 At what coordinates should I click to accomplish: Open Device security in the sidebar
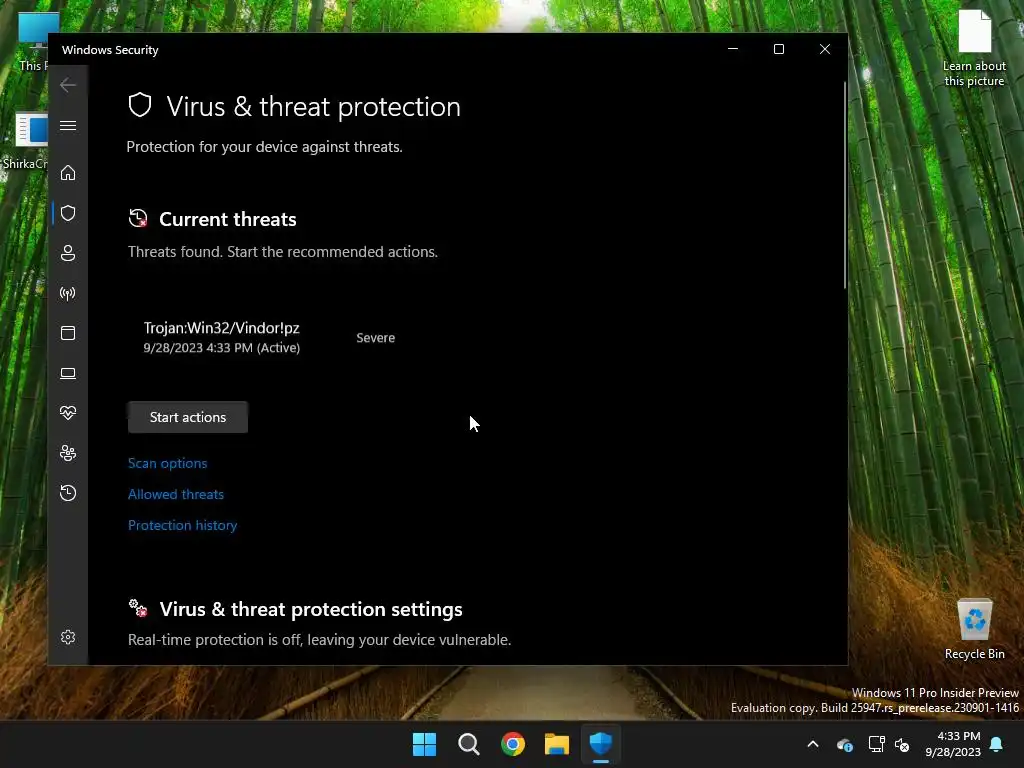point(68,373)
